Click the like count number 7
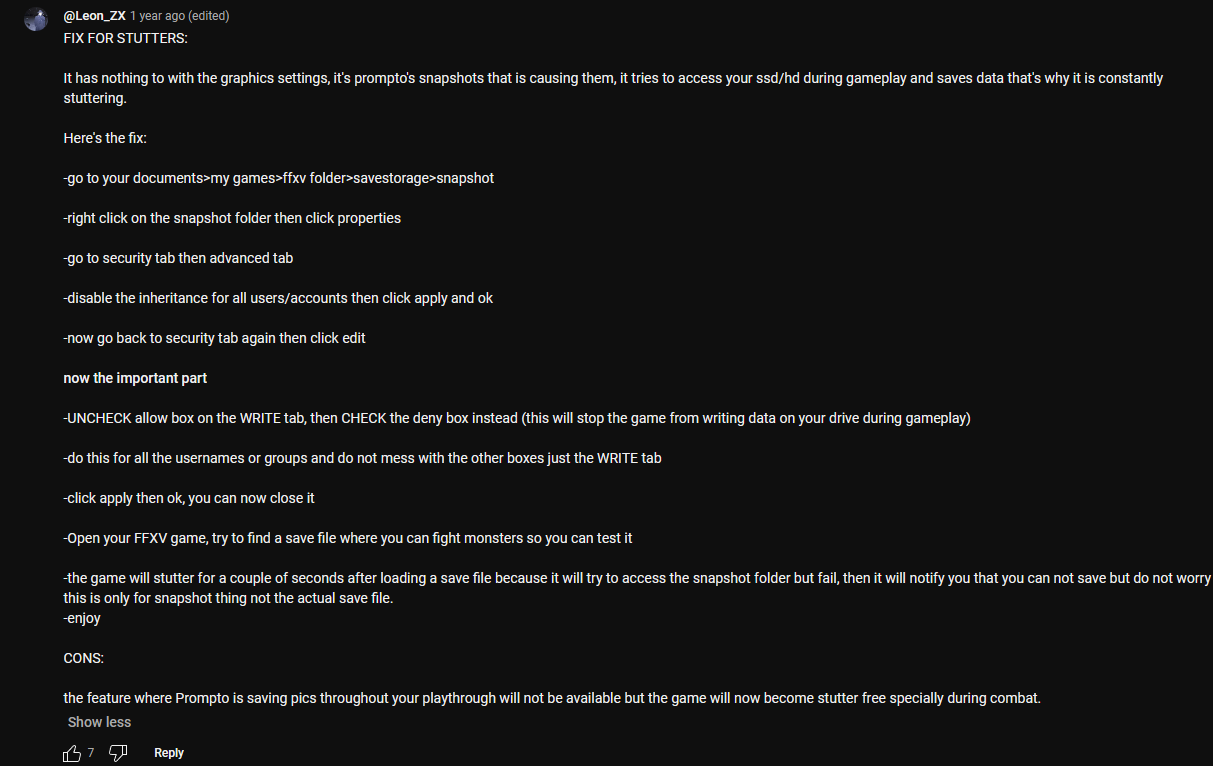Viewport: 1213px width, 766px height. pyautogui.click(x=91, y=753)
